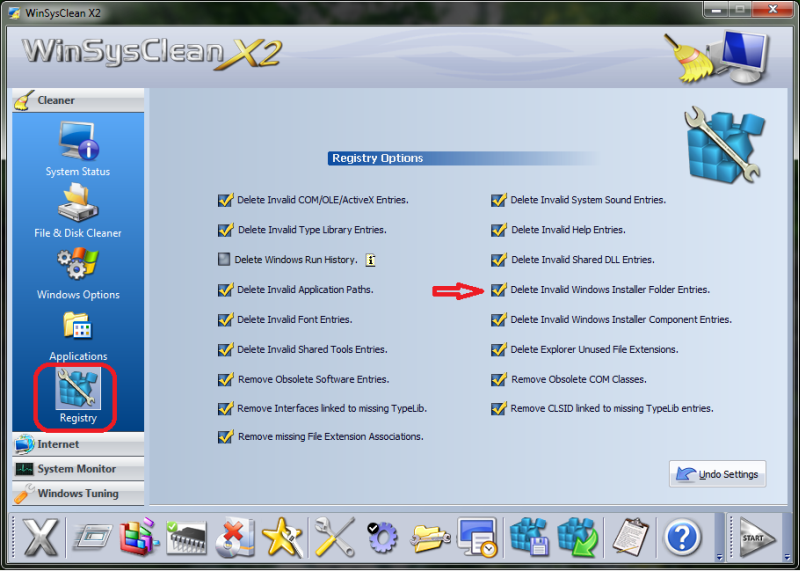This screenshot has height=571, width=800.
Task: Uncheck Delete Invalid Shared Tools Entries
Action: pyautogui.click(x=225, y=350)
